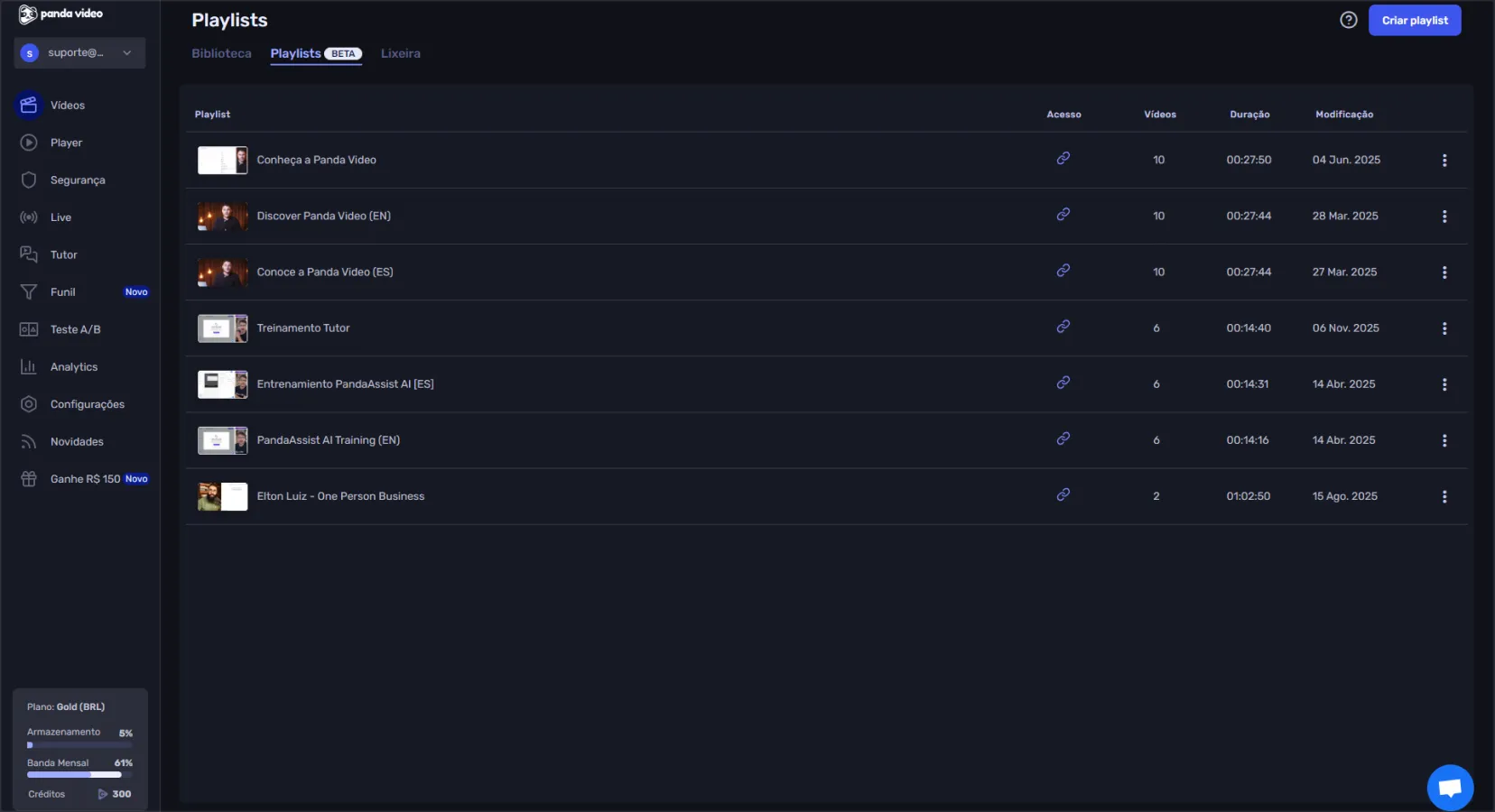This screenshot has width=1495, height=812.
Task: Open Discover Panda Video (EN) playlist title
Action: pyautogui.click(x=324, y=216)
